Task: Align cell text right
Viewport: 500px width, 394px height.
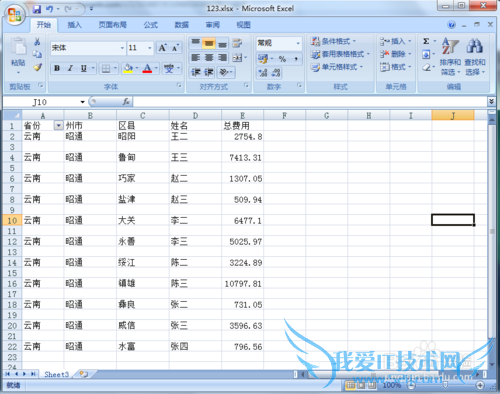Action: [x=222, y=58]
